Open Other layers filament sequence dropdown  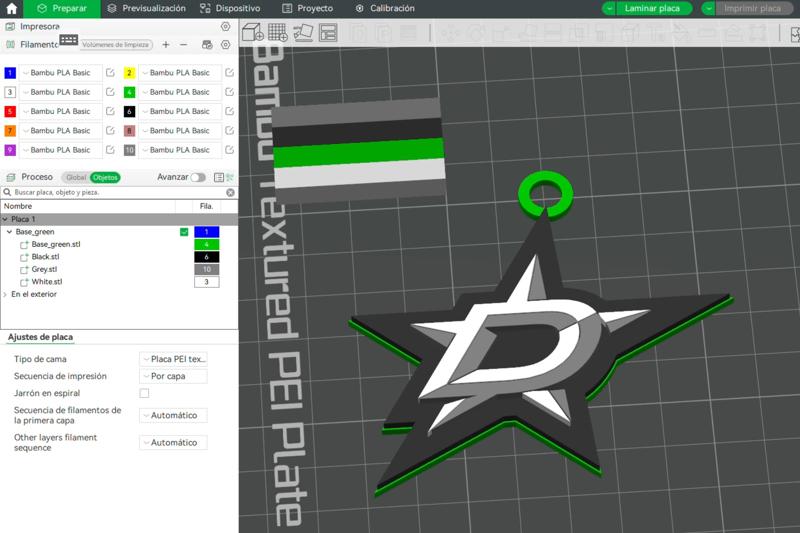click(x=173, y=443)
